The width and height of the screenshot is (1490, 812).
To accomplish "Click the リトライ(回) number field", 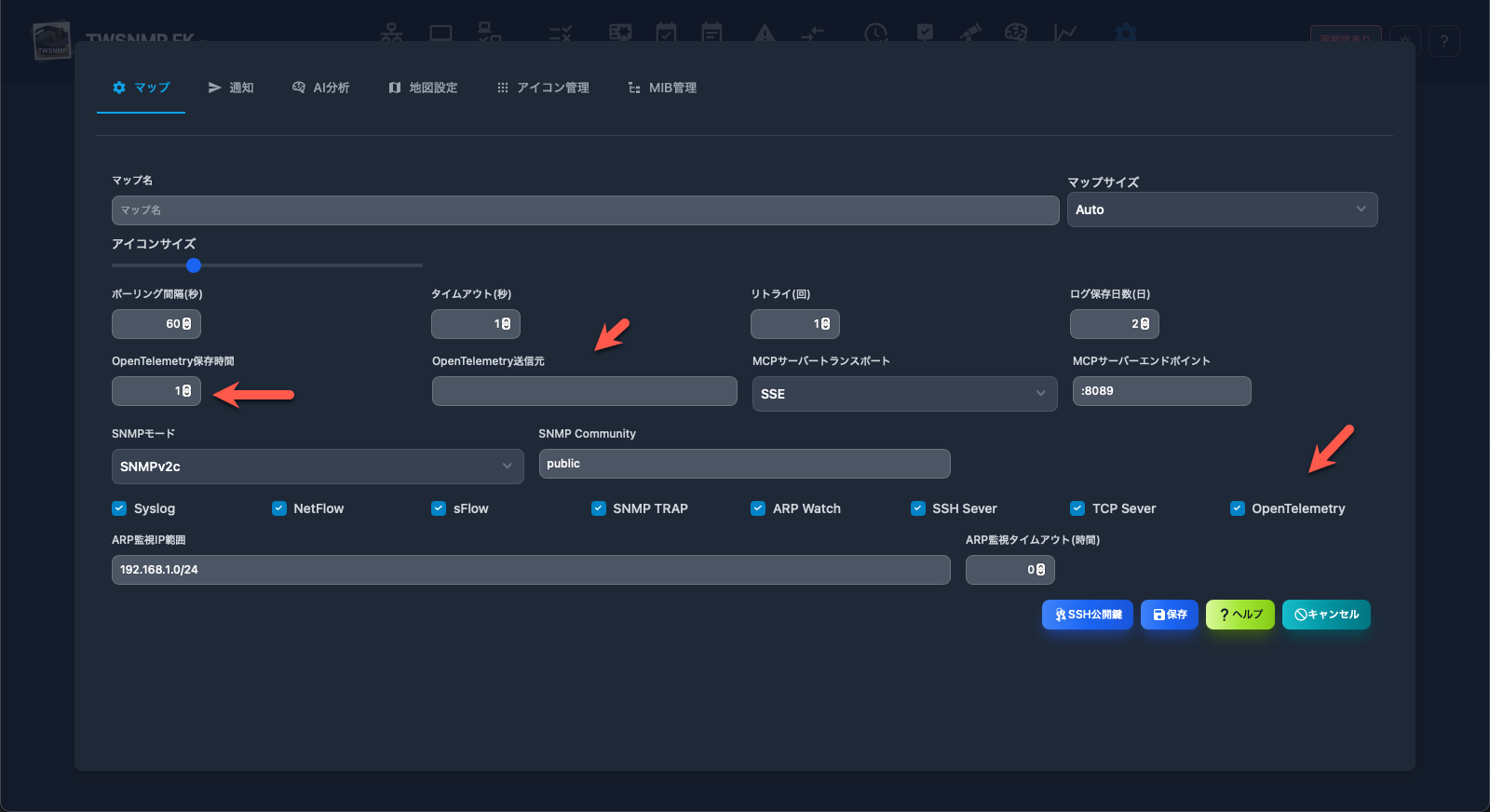I will tap(795, 324).
